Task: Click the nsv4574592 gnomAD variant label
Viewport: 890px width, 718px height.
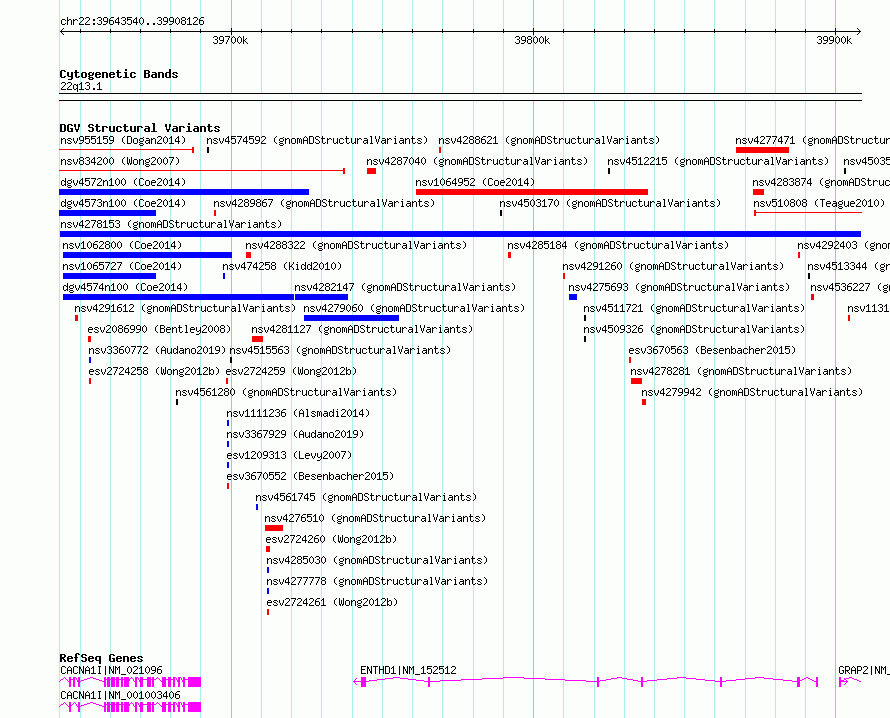Action: (317, 140)
